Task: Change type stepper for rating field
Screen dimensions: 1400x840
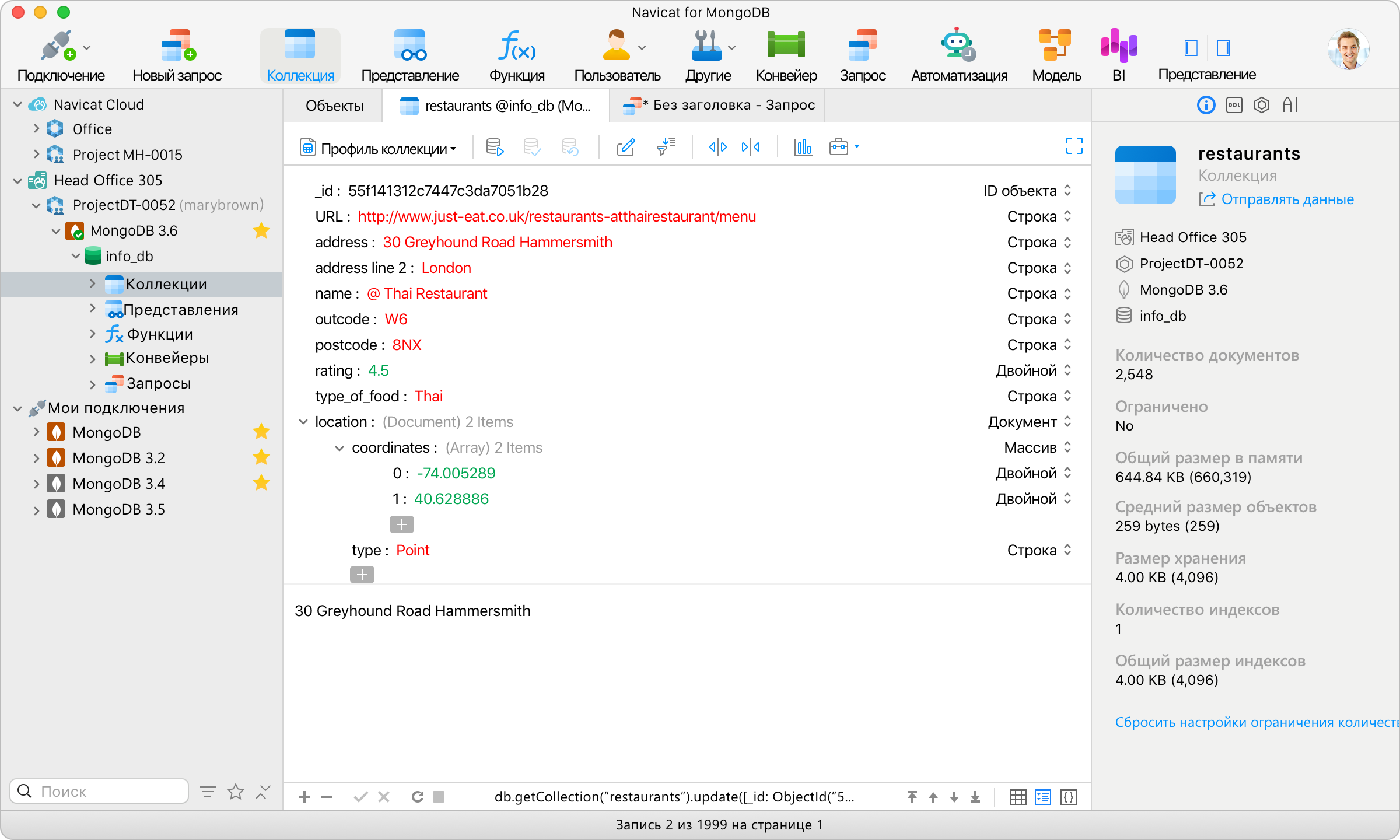Action: click(1067, 370)
